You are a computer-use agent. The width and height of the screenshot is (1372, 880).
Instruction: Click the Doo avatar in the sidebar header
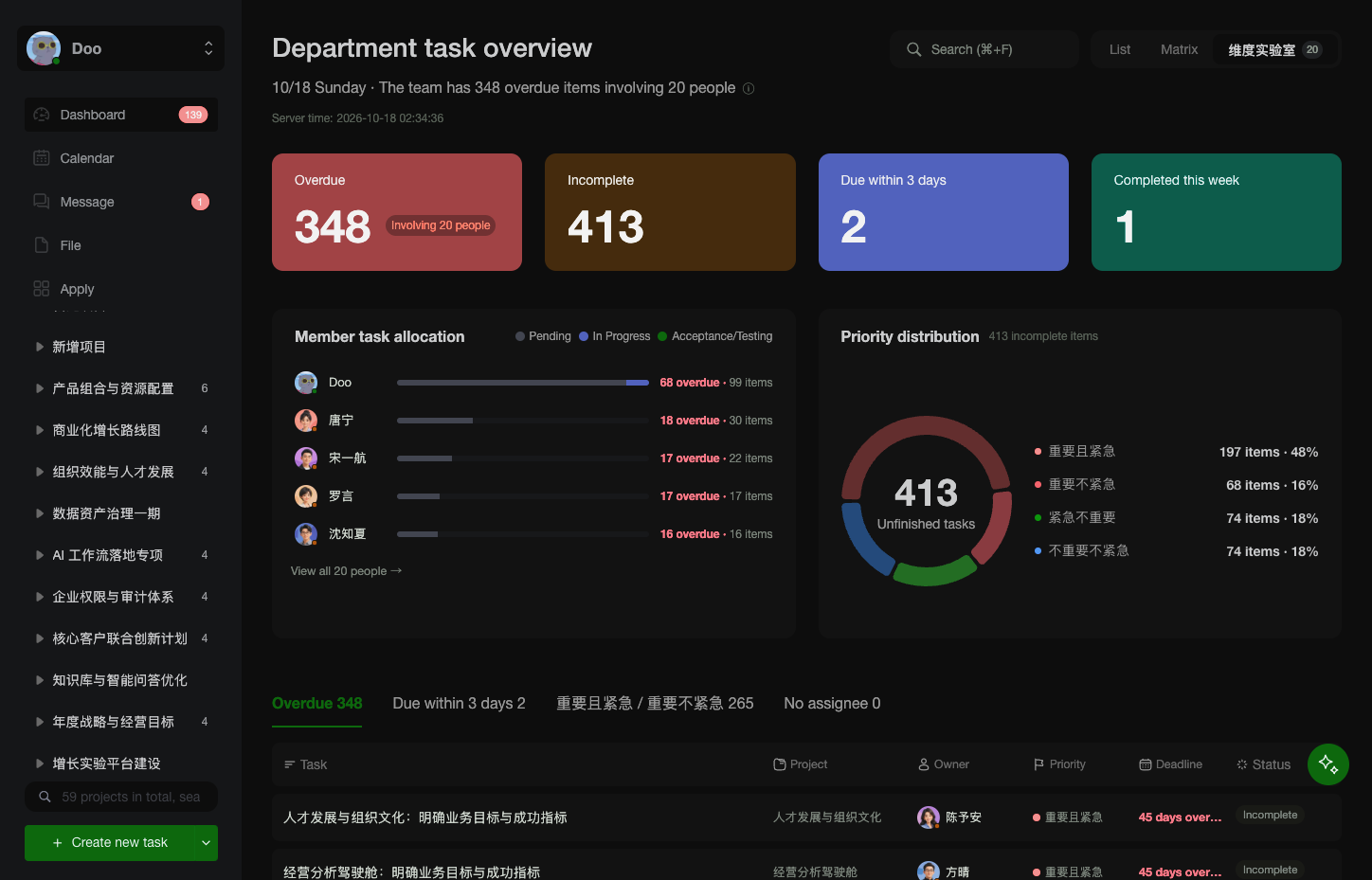click(x=44, y=48)
